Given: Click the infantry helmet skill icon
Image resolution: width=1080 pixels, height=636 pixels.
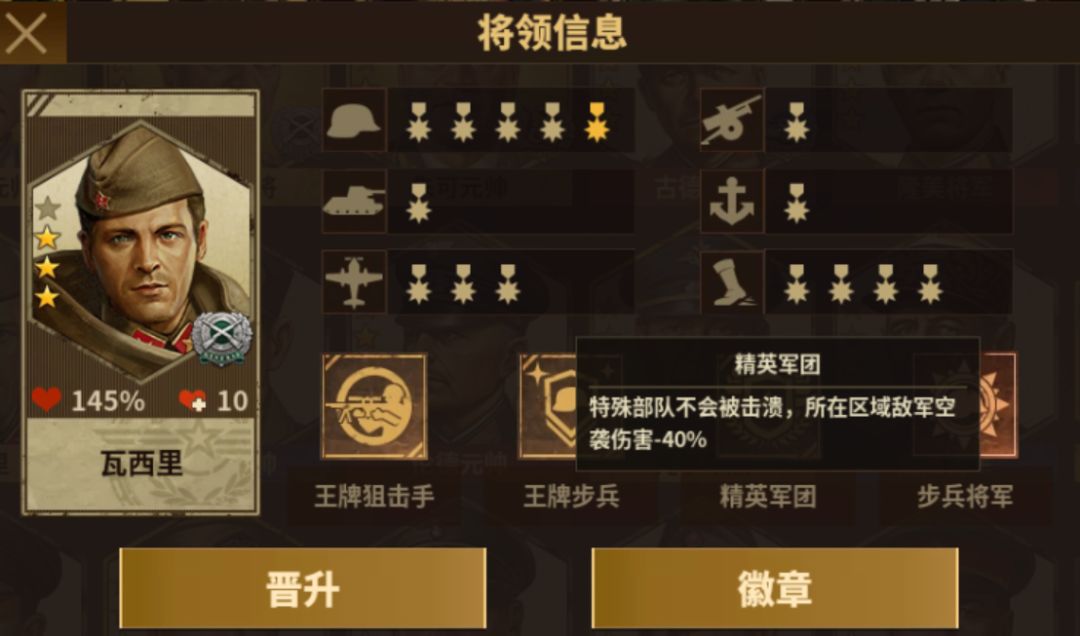Looking at the screenshot, I should tap(354, 121).
